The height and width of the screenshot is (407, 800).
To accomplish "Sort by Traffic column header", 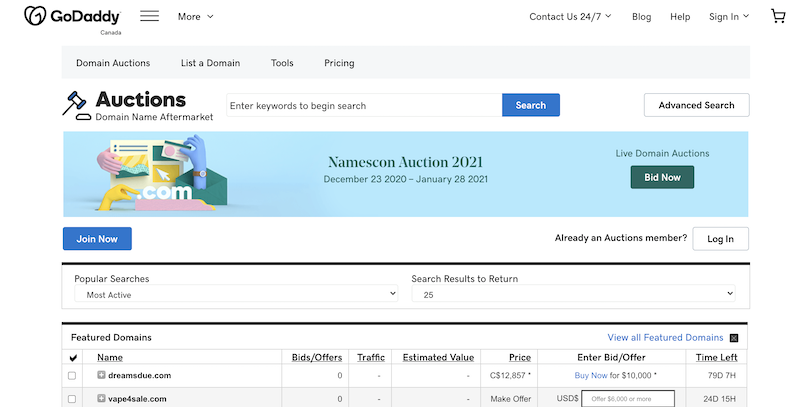I will pyautogui.click(x=371, y=358).
